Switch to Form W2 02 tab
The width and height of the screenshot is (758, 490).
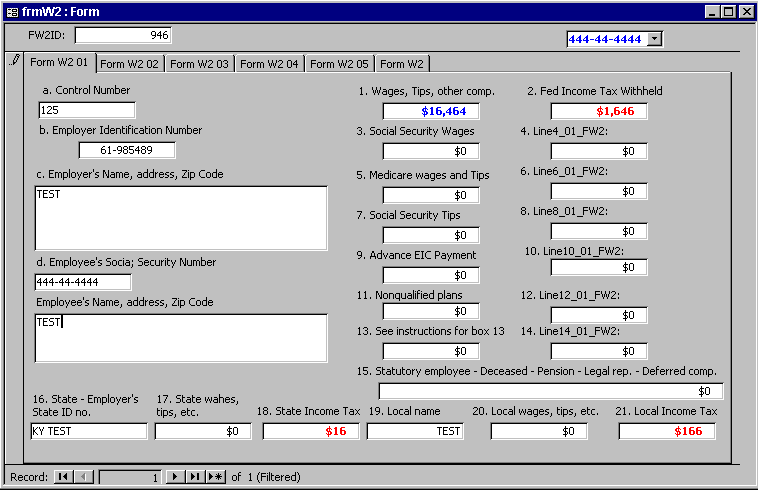pyautogui.click(x=129, y=64)
